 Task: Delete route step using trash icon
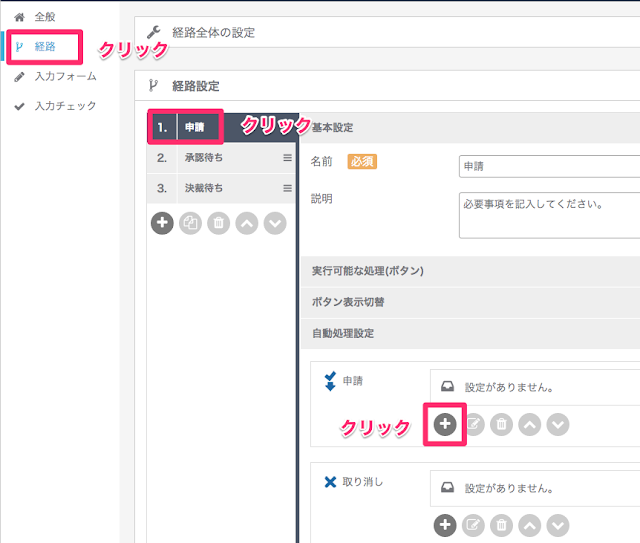(218, 223)
